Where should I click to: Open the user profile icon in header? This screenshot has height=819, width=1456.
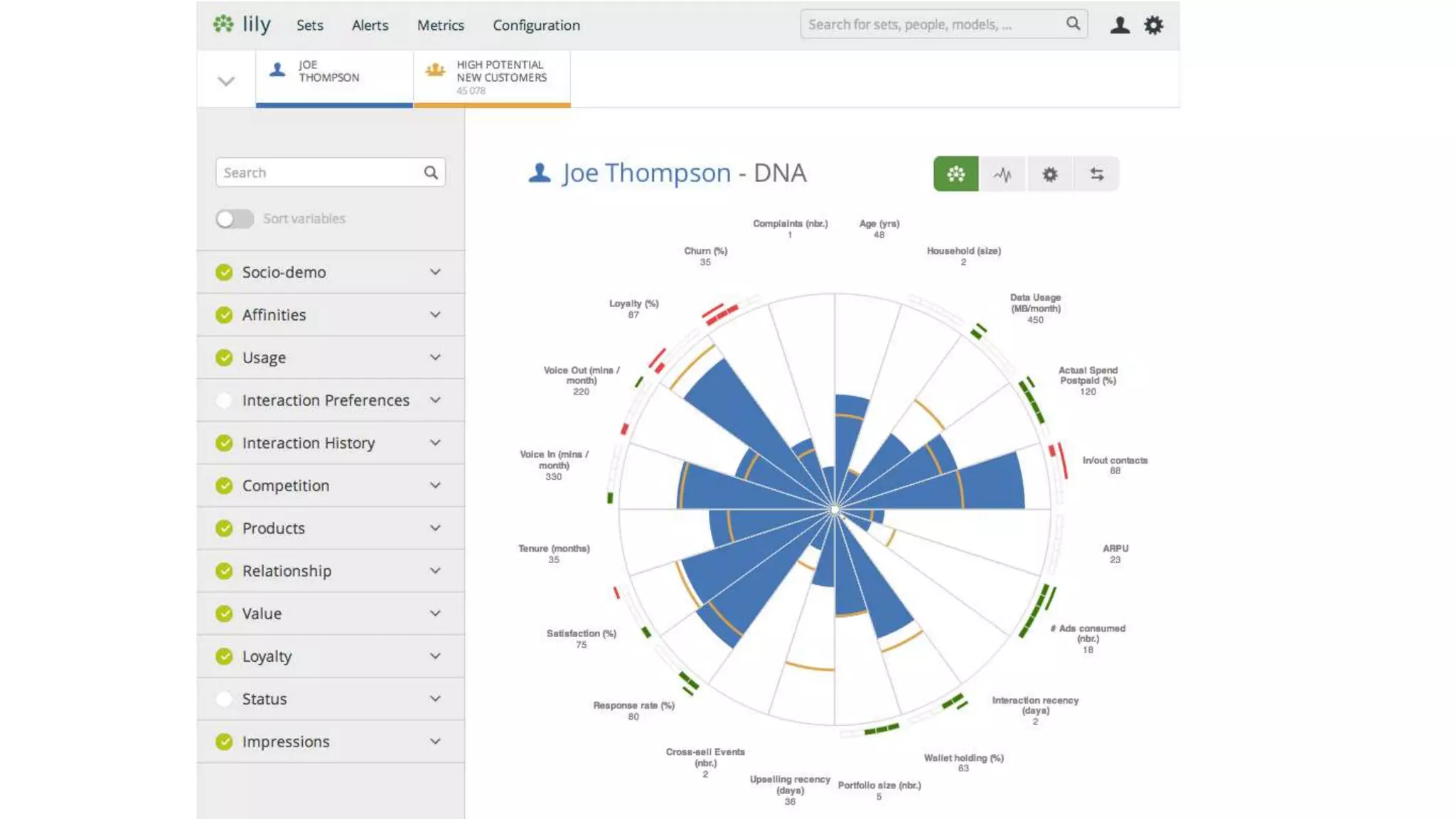pos(1120,26)
